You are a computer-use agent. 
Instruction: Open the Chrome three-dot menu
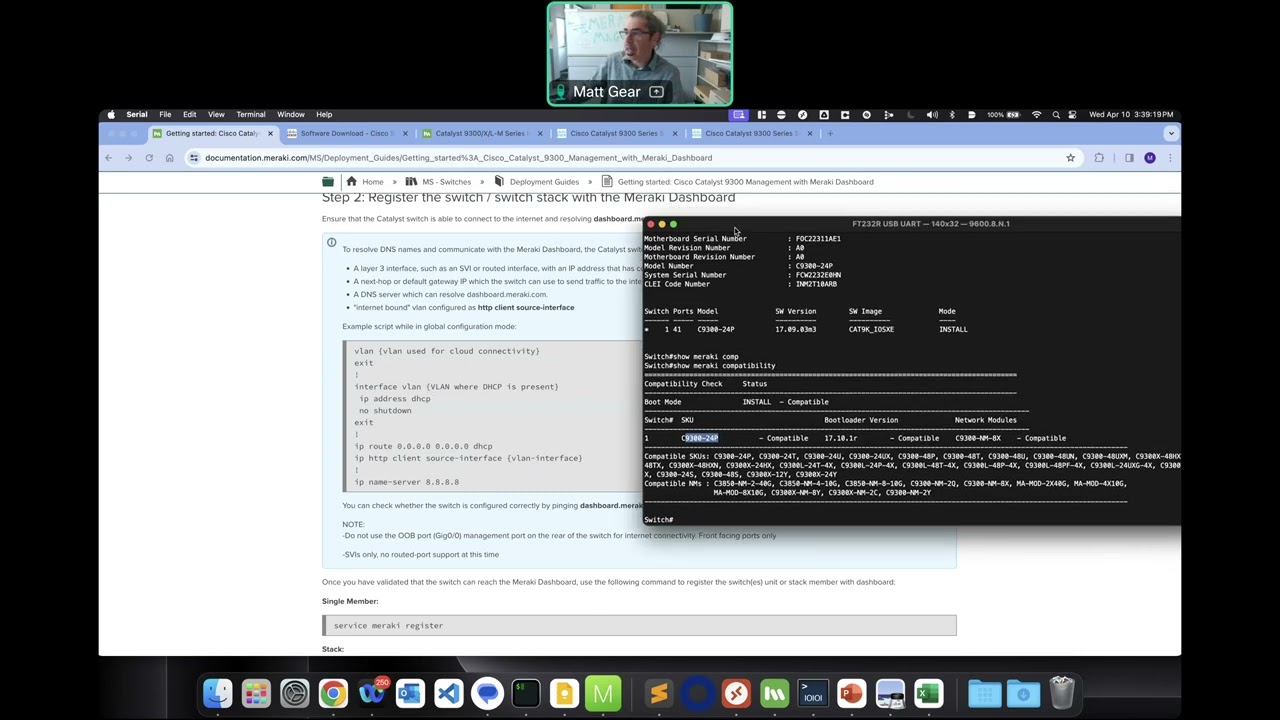pos(1170,158)
